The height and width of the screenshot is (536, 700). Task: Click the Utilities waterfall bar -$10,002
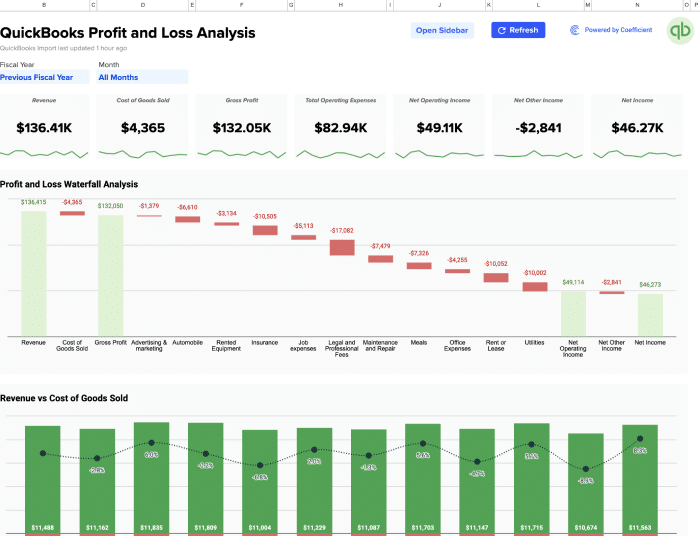535,287
